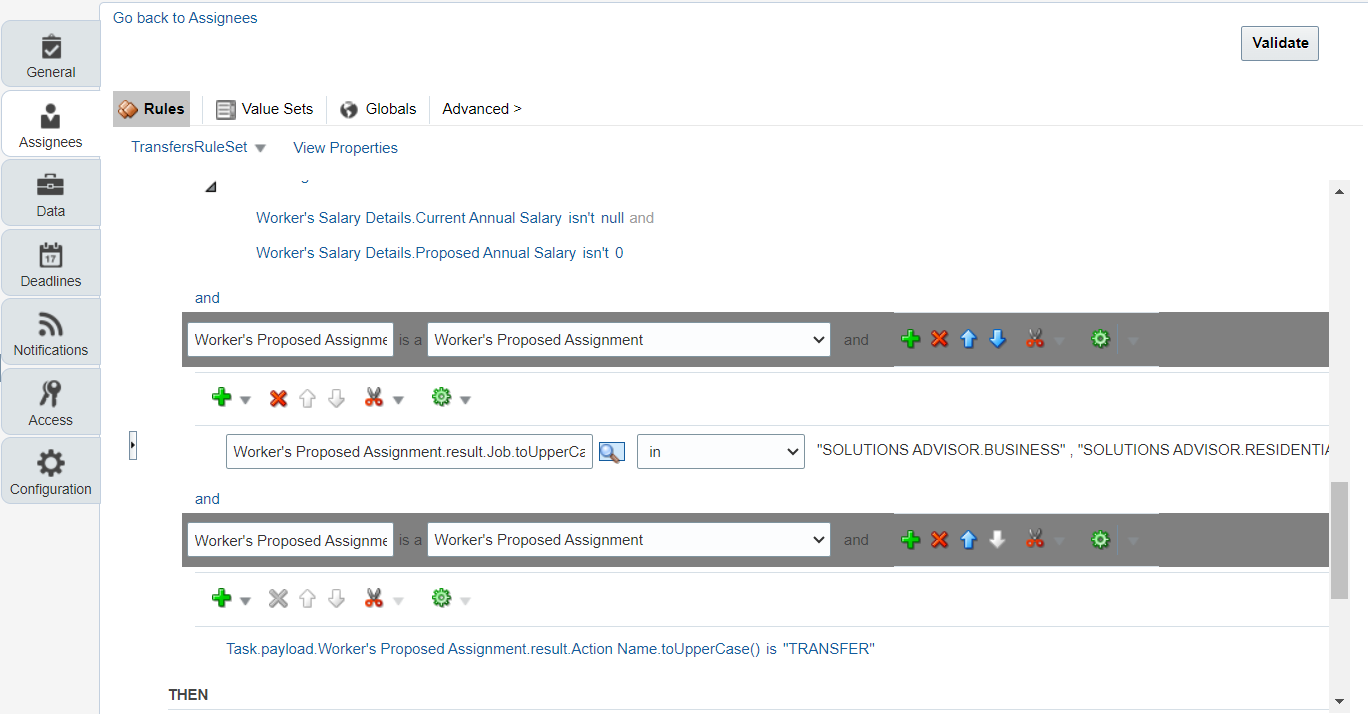The width and height of the screenshot is (1368, 714).
Task: Open fact type dropdown in gray bar above TRANSFER condition
Action: (x=628, y=540)
